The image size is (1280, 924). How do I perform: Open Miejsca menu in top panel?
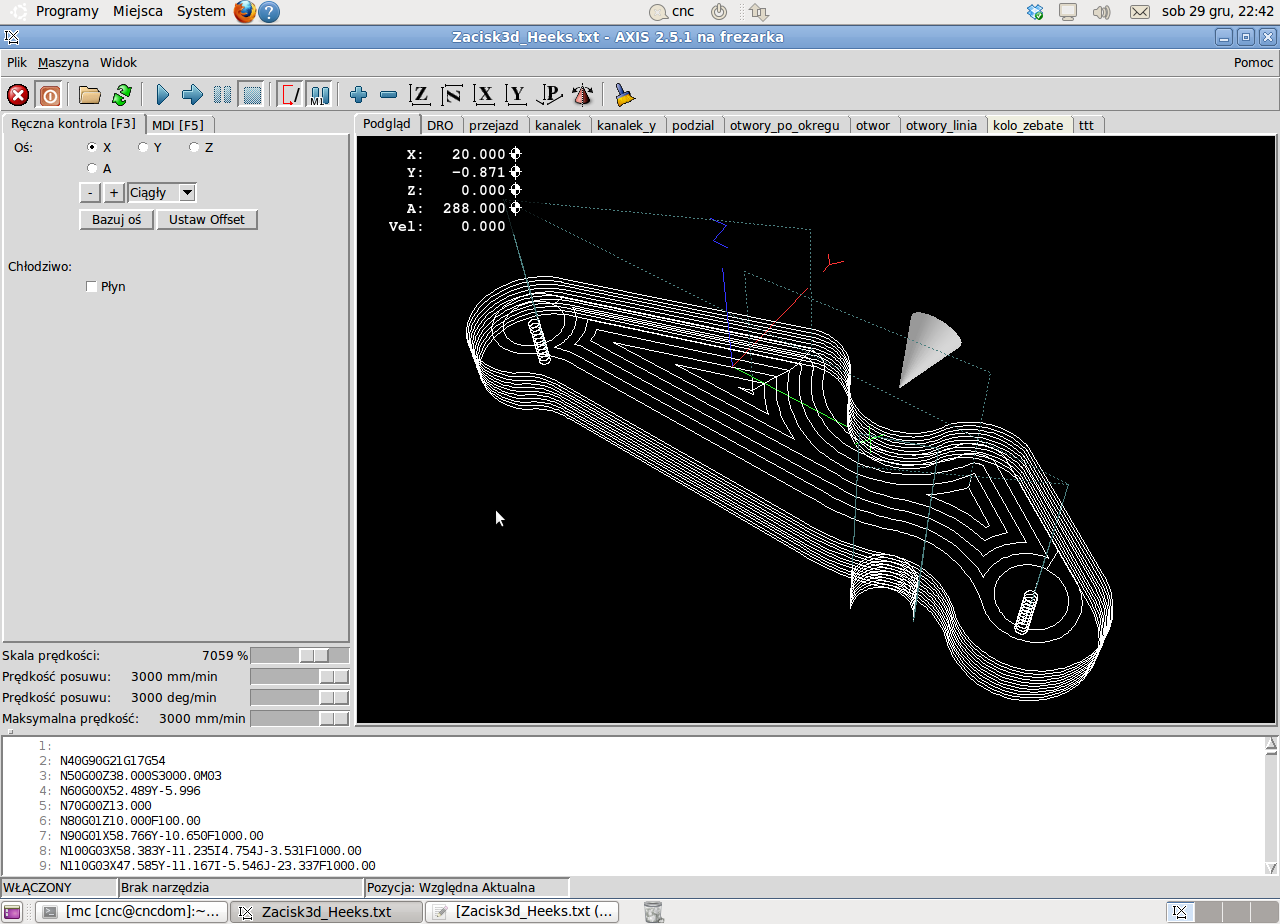coord(138,12)
